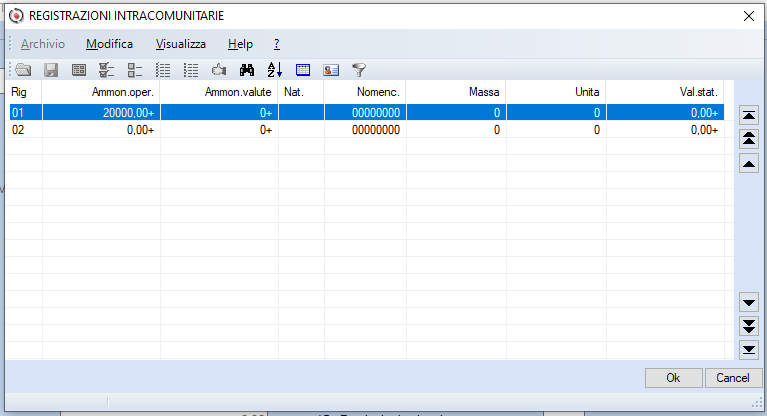Click the 20000,00+ amount cell
Image resolution: width=767 pixels, height=416 pixels.
(101, 113)
